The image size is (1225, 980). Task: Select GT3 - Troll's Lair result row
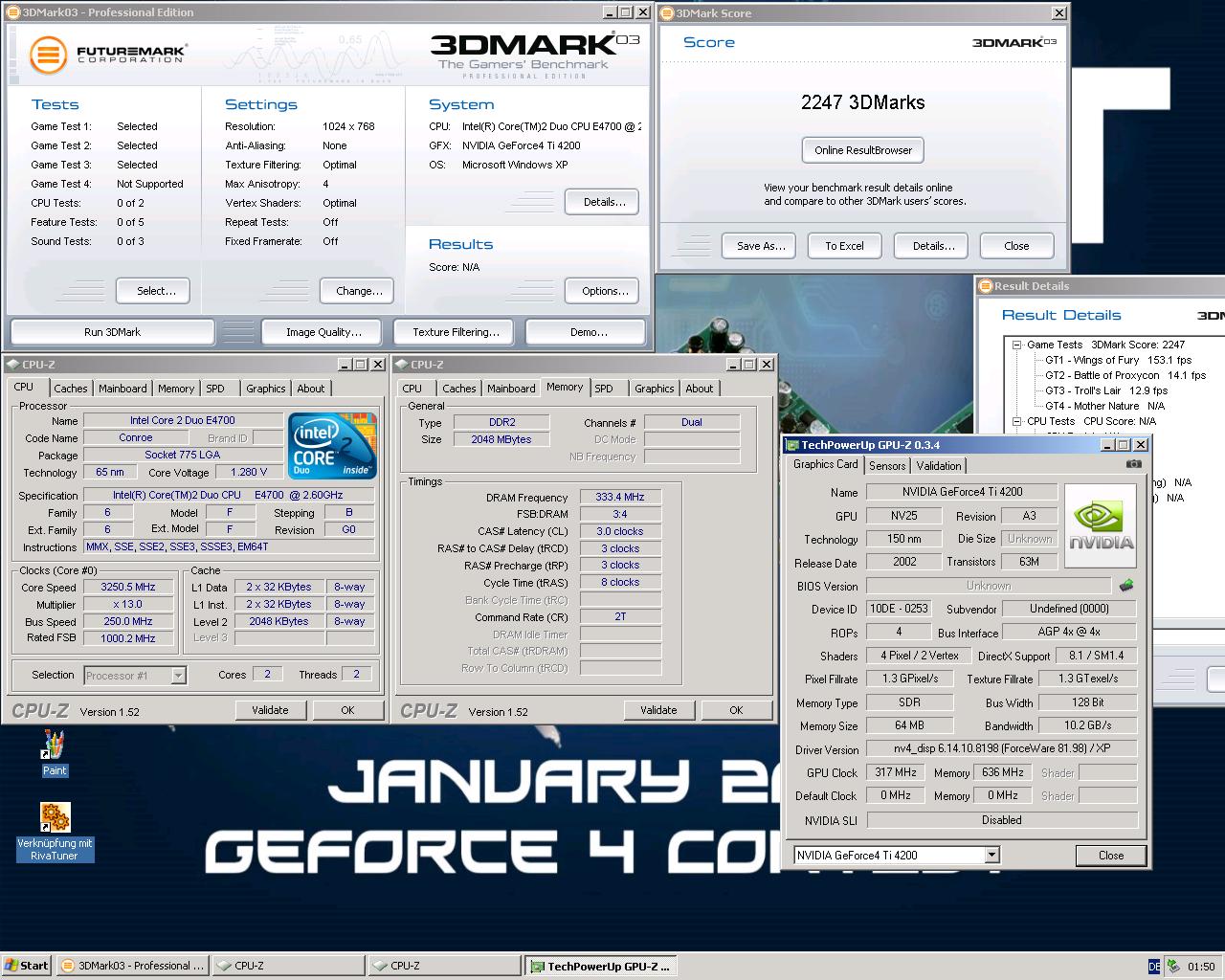(1105, 390)
